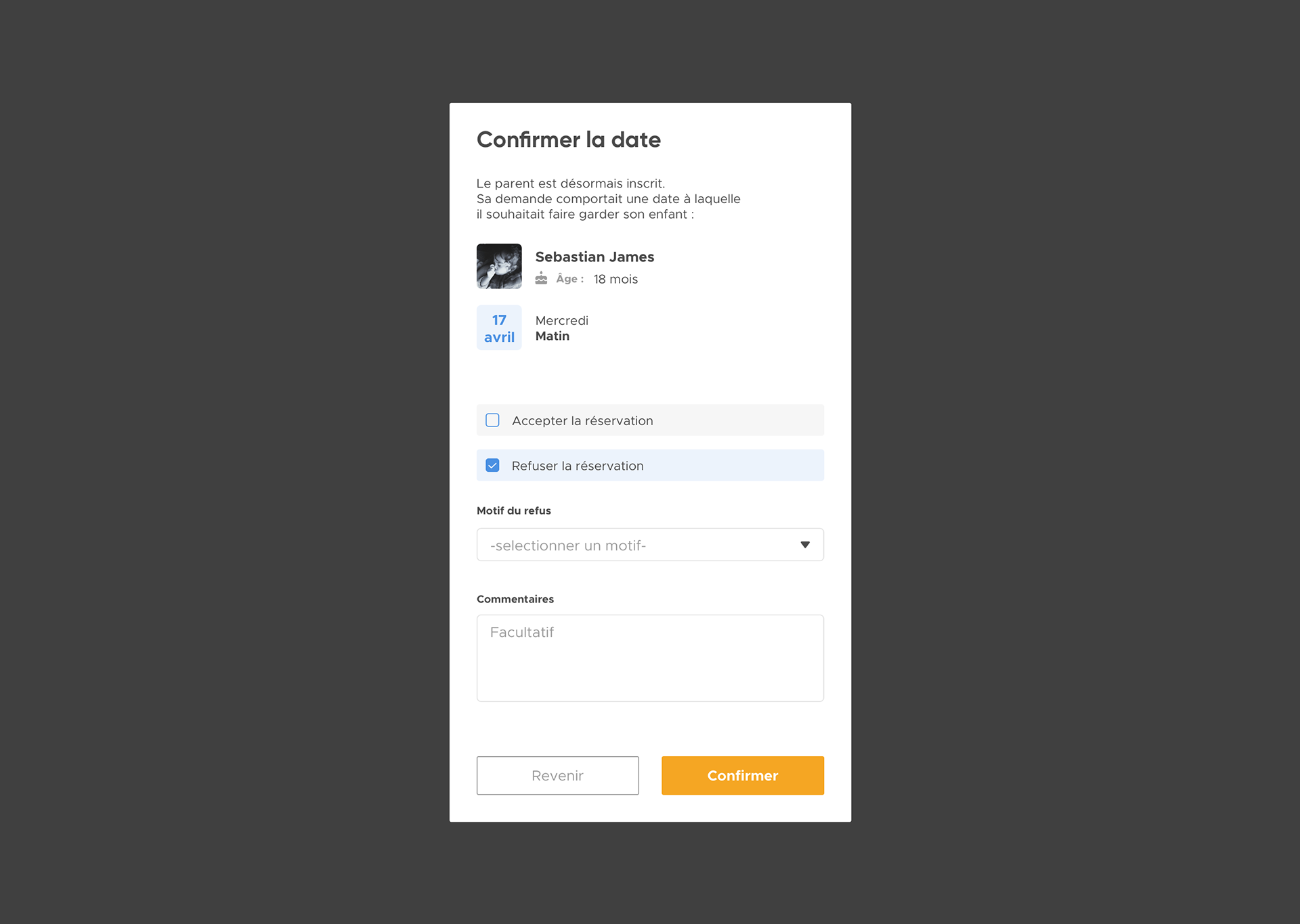Click inside the Commentaires text area

click(650, 658)
